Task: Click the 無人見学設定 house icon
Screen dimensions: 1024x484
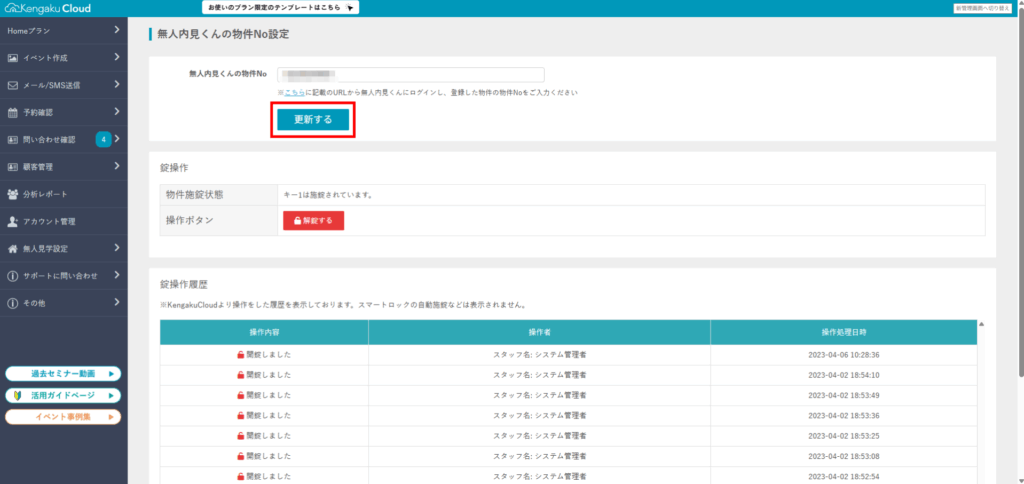Action: pyautogui.click(x=13, y=248)
